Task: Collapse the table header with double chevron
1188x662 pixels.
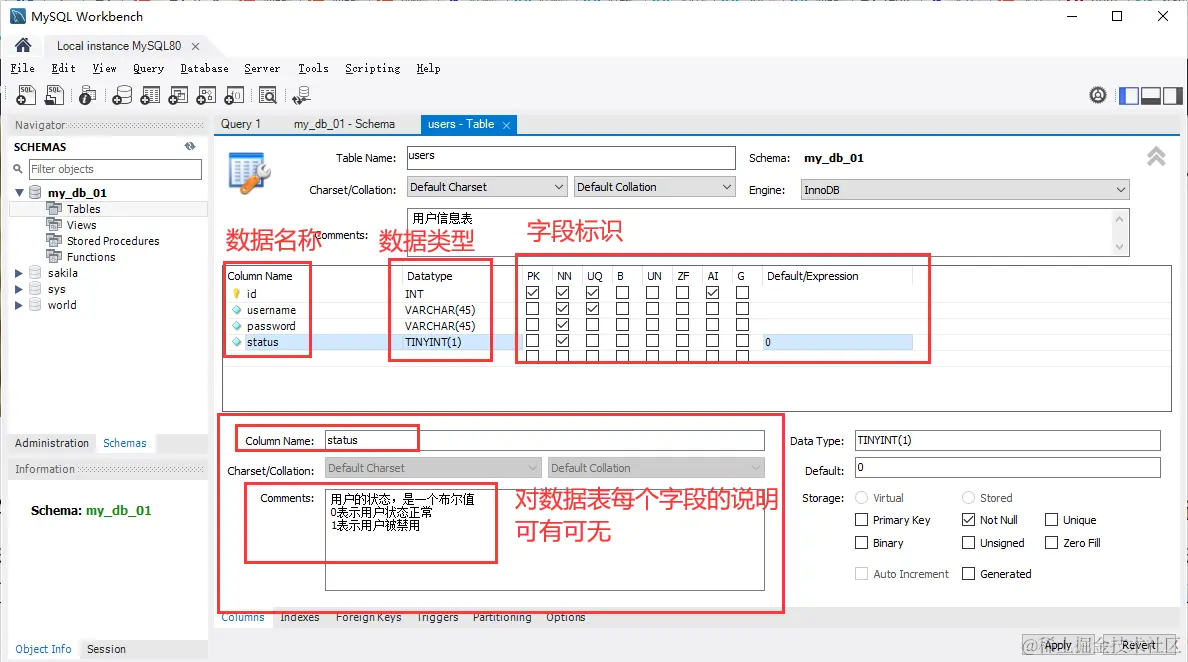Action: point(1156,157)
